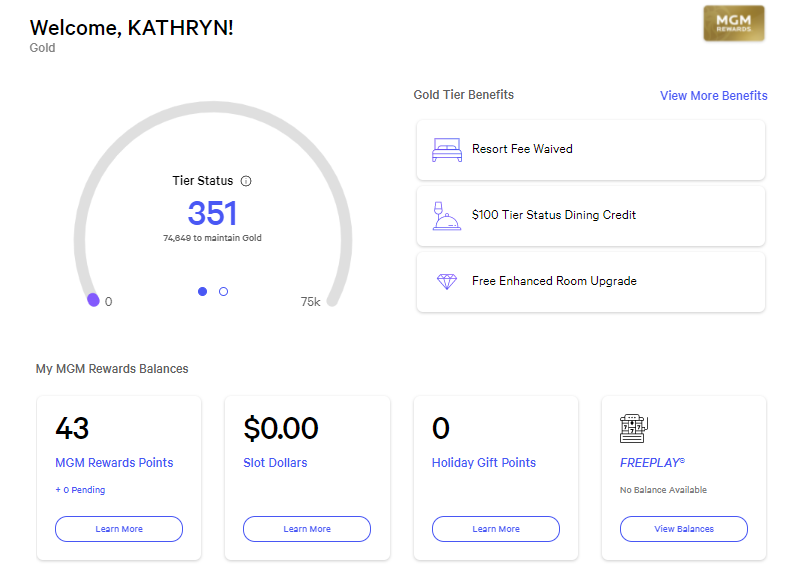The width and height of the screenshot is (799, 571).
Task: Click the bed icon for Resort Fee Waived
Action: tap(447, 150)
